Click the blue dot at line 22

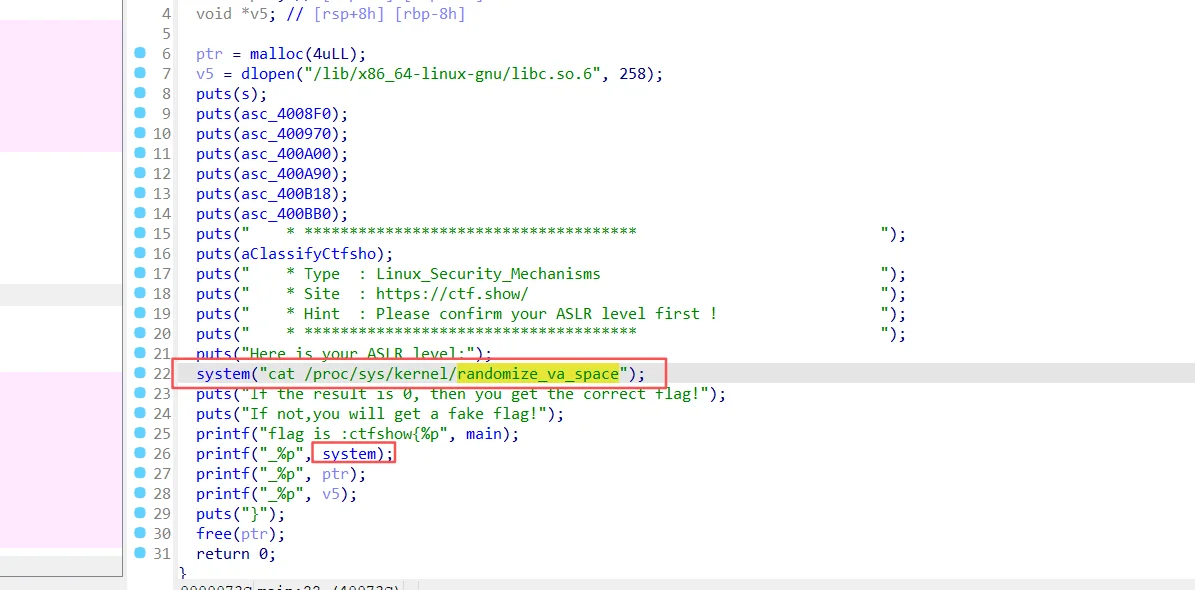[x=140, y=373]
